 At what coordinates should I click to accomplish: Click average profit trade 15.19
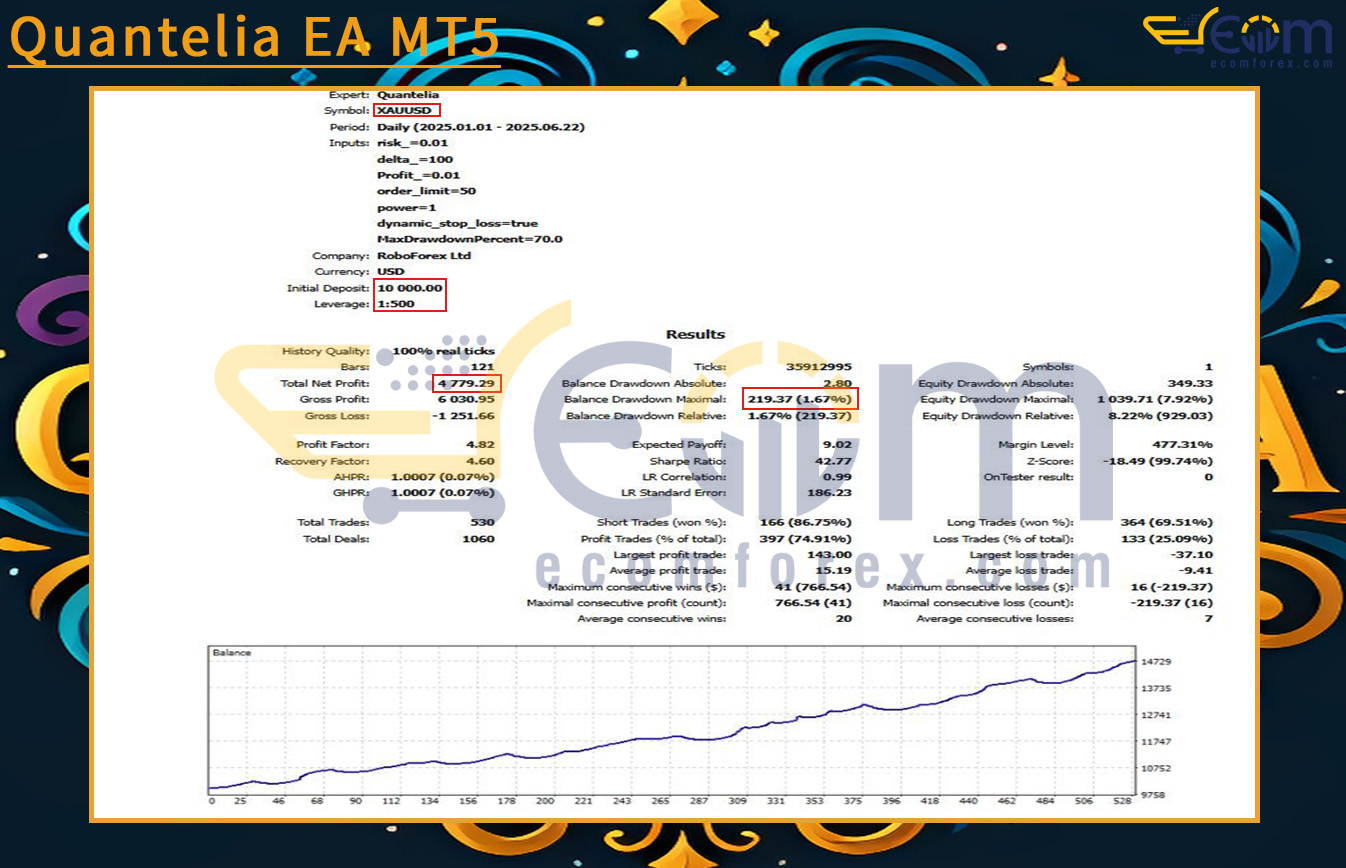click(x=835, y=571)
